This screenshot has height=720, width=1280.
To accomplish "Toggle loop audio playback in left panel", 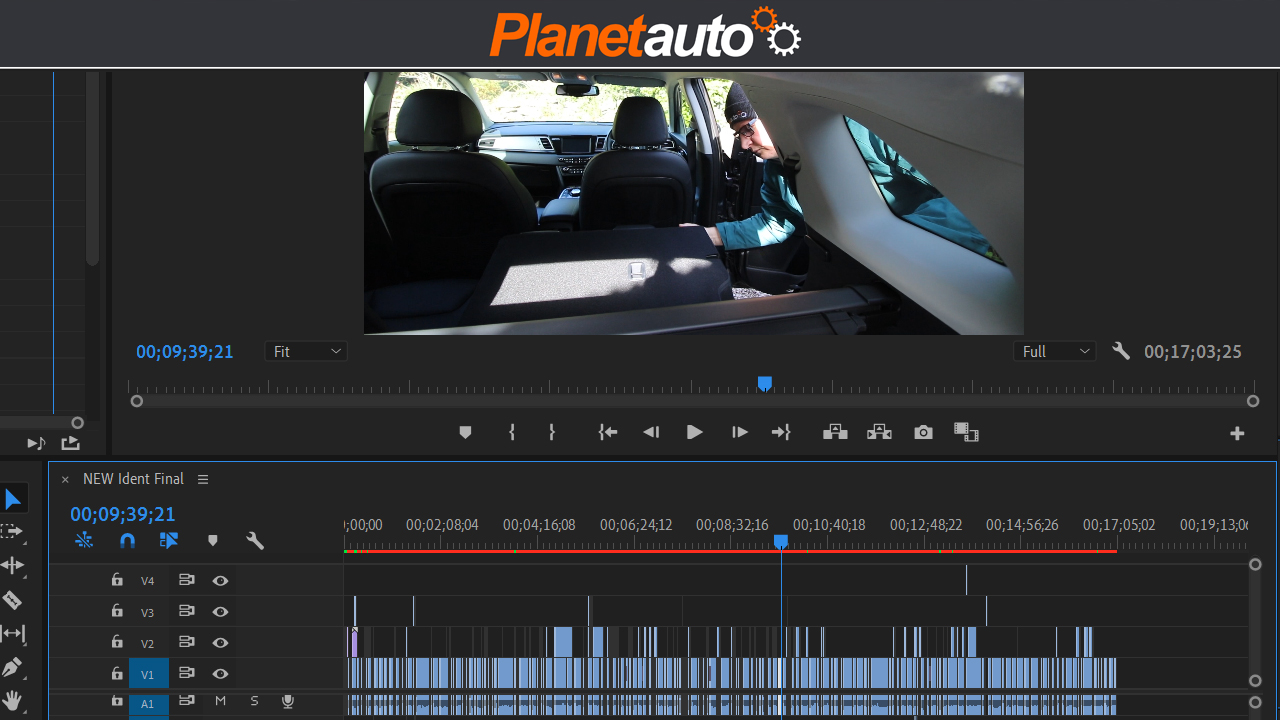I will [x=70, y=443].
